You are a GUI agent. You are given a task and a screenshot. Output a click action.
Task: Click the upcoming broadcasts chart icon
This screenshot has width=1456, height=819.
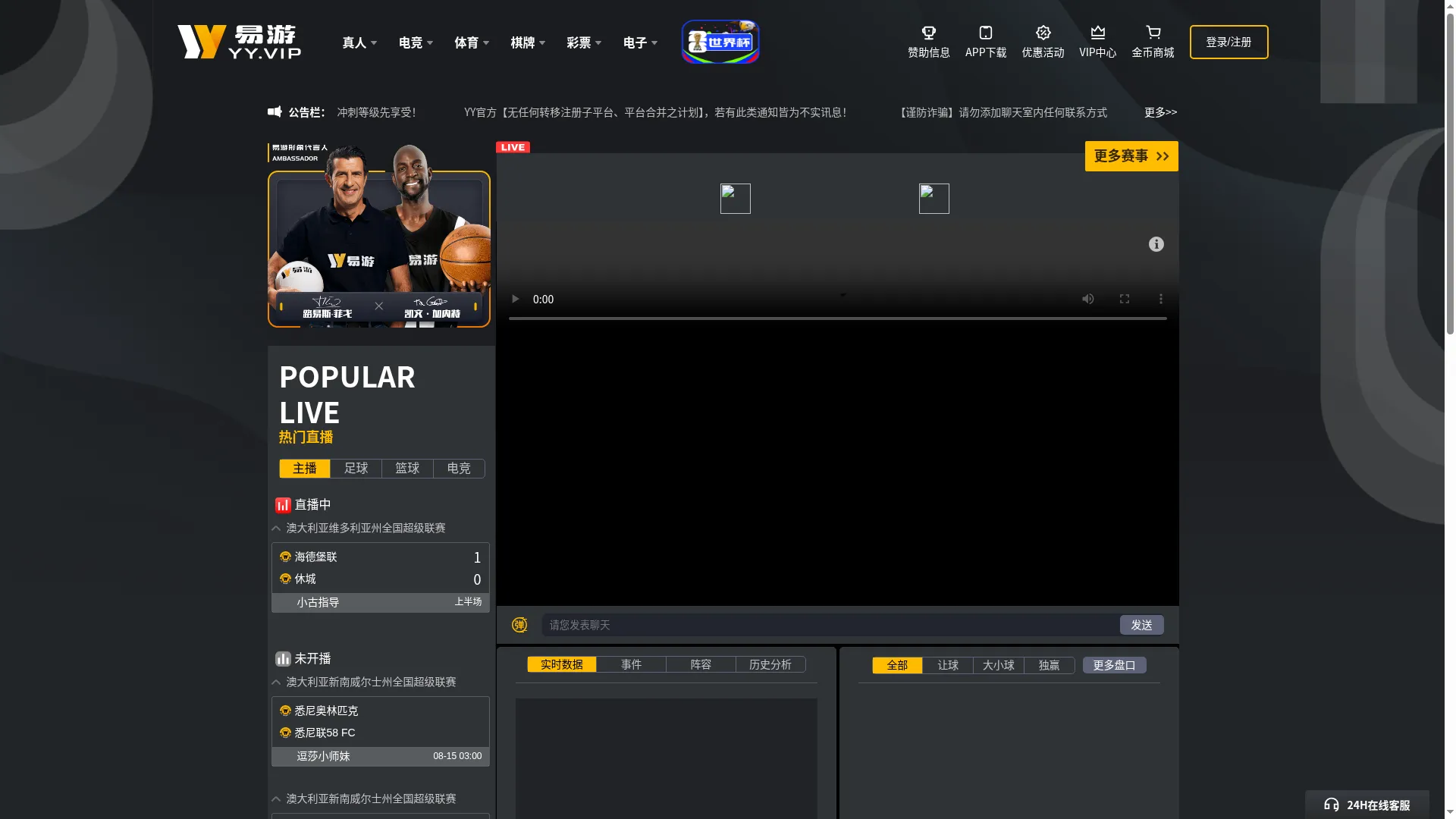tap(283, 659)
